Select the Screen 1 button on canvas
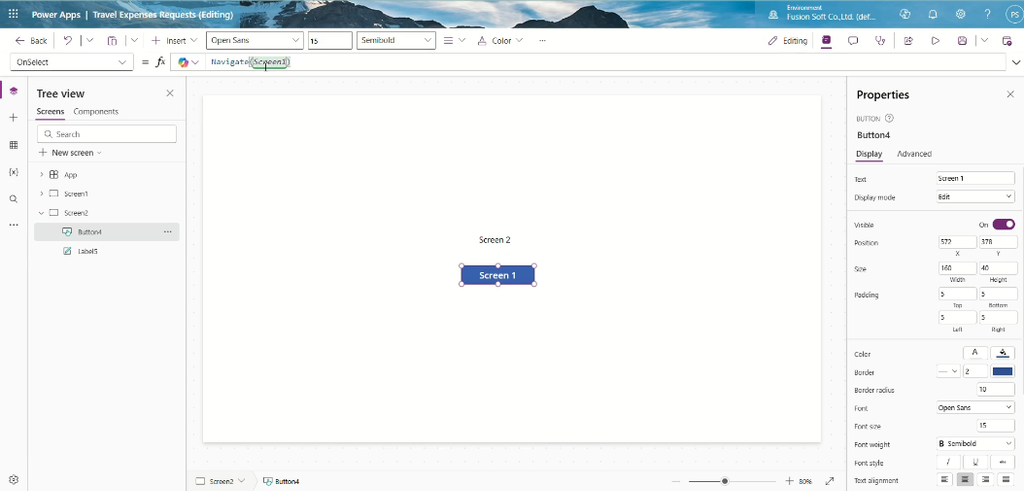Image resolution: width=1024 pixels, height=491 pixels. [498, 275]
